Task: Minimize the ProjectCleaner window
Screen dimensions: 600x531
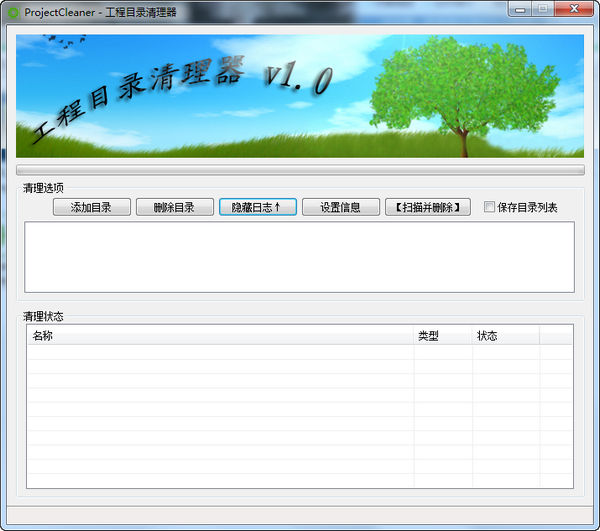Action: pos(520,9)
